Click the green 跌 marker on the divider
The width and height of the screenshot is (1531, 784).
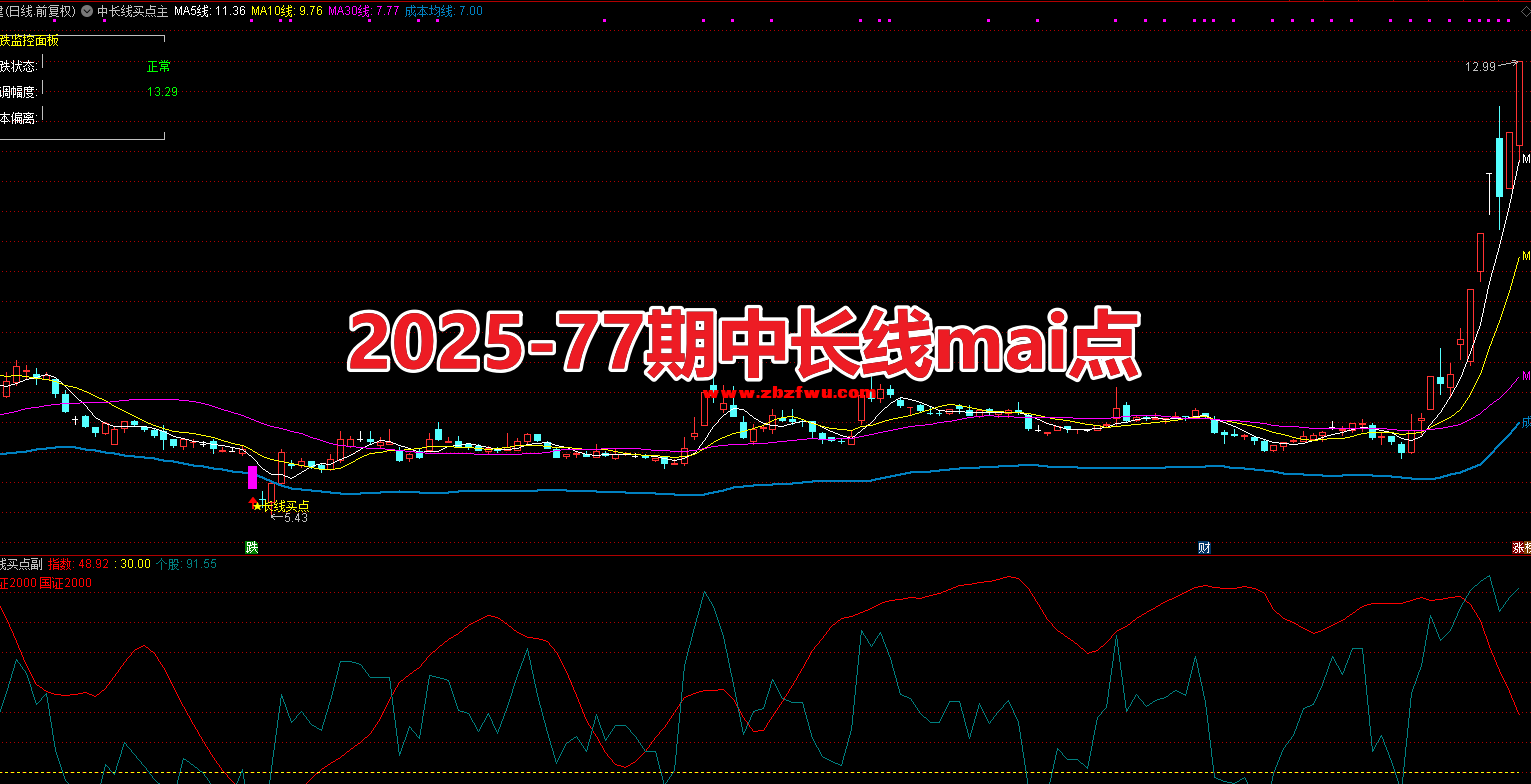(x=252, y=547)
